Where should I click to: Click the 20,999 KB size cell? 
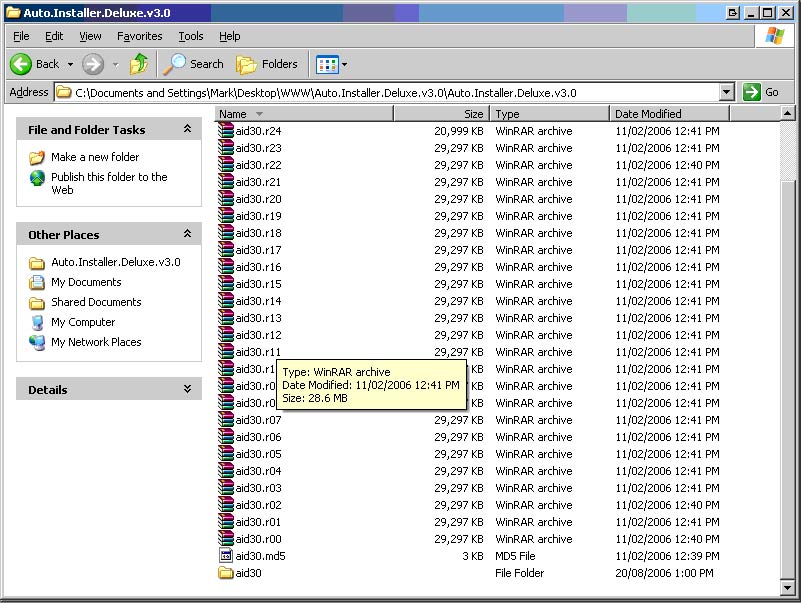(459, 131)
